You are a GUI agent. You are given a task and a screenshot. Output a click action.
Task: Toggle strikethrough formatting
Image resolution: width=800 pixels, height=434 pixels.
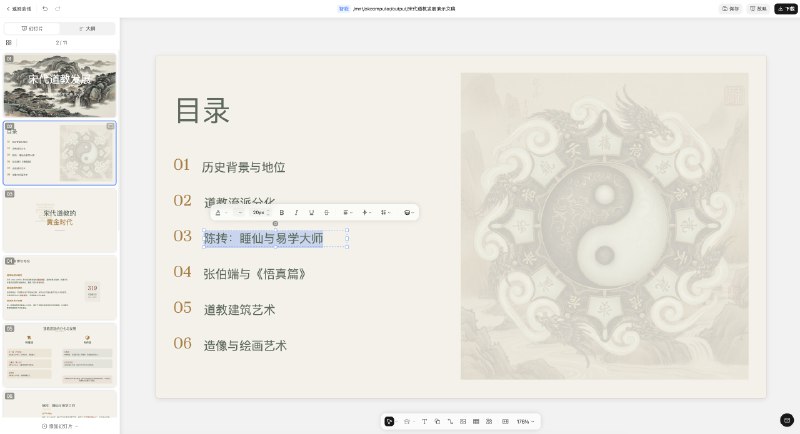point(327,213)
